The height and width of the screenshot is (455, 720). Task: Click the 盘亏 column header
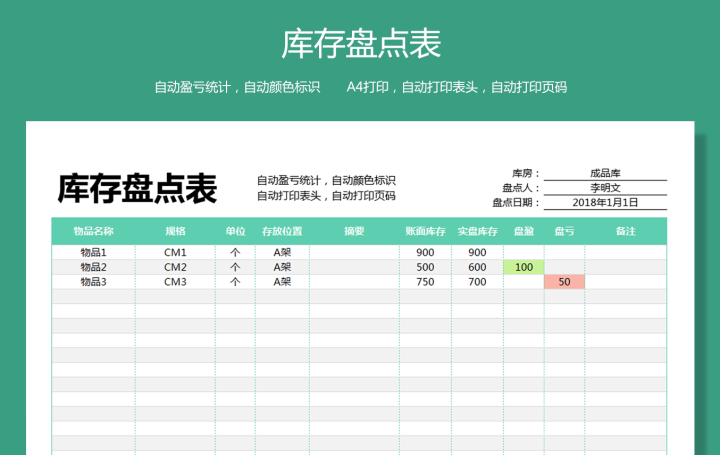(564, 231)
